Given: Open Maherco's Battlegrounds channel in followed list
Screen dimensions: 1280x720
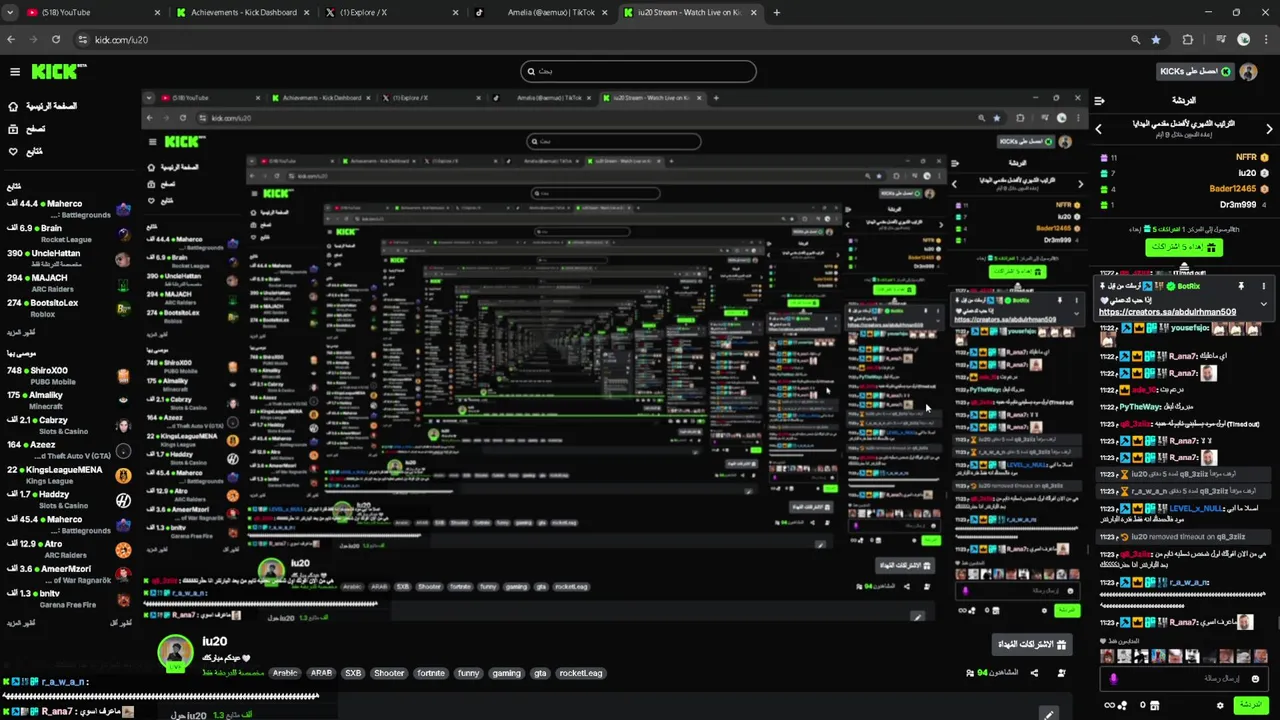Looking at the screenshot, I should pyautogui.click(x=68, y=209).
